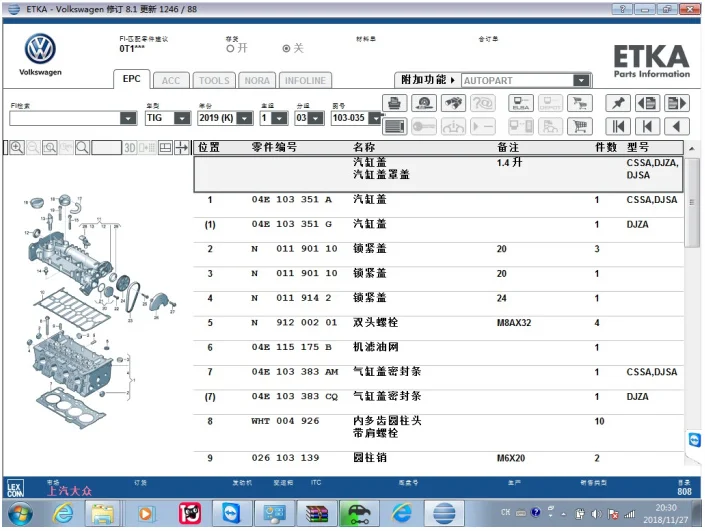Expand the 附加功能 menu
The height and width of the screenshot is (531, 705).
[x=428, y=80]
